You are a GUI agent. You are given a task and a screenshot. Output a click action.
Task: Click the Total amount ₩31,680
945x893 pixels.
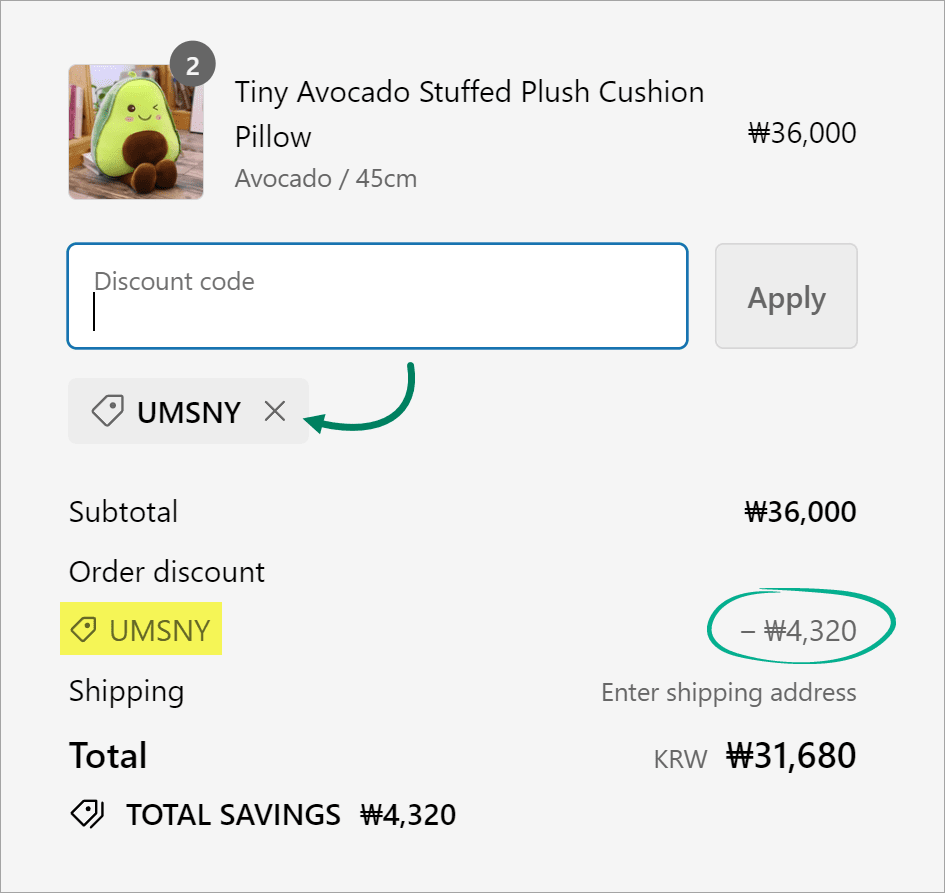click(791, 755)
